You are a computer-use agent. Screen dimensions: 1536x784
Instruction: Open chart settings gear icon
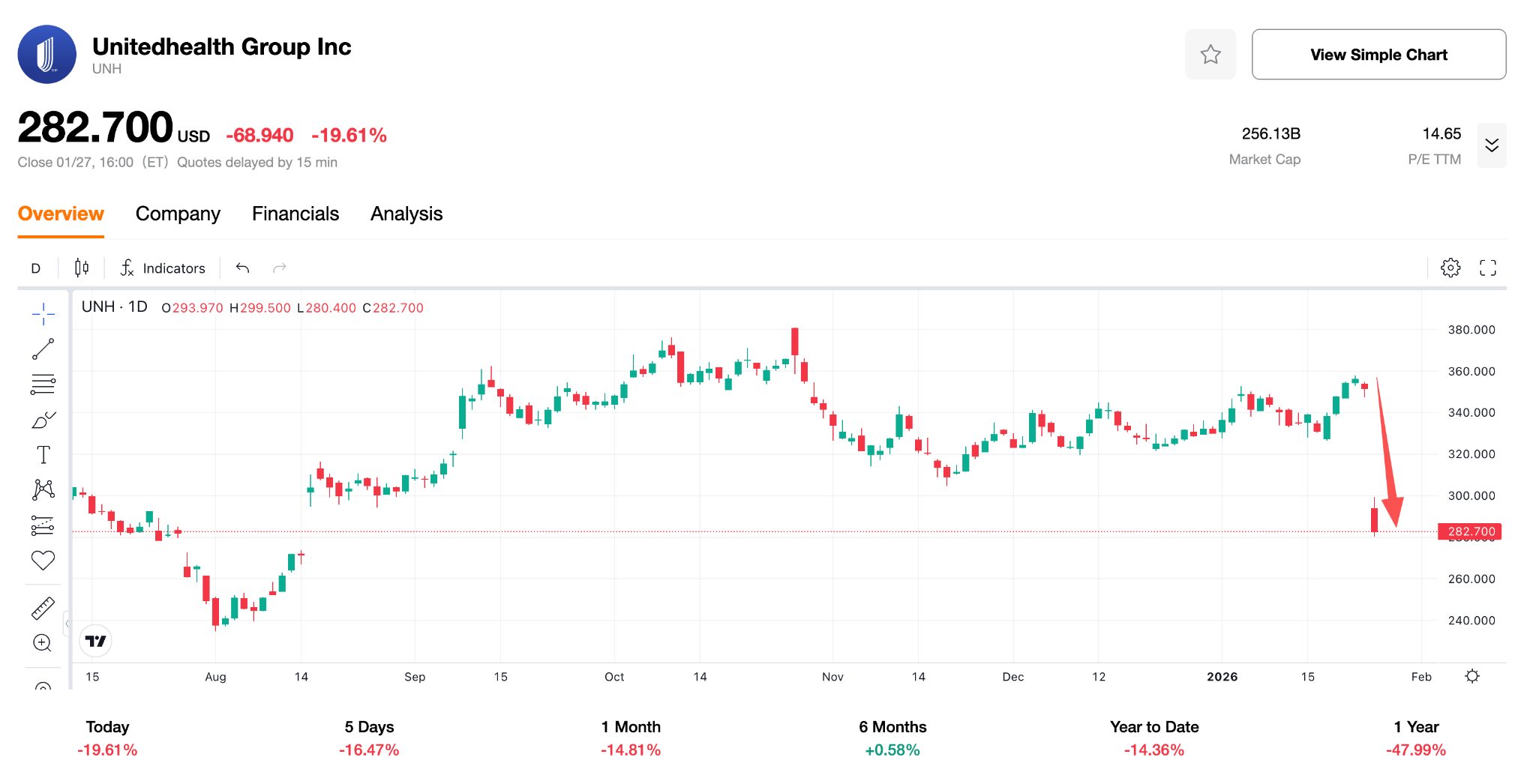tap(1450, 268)
